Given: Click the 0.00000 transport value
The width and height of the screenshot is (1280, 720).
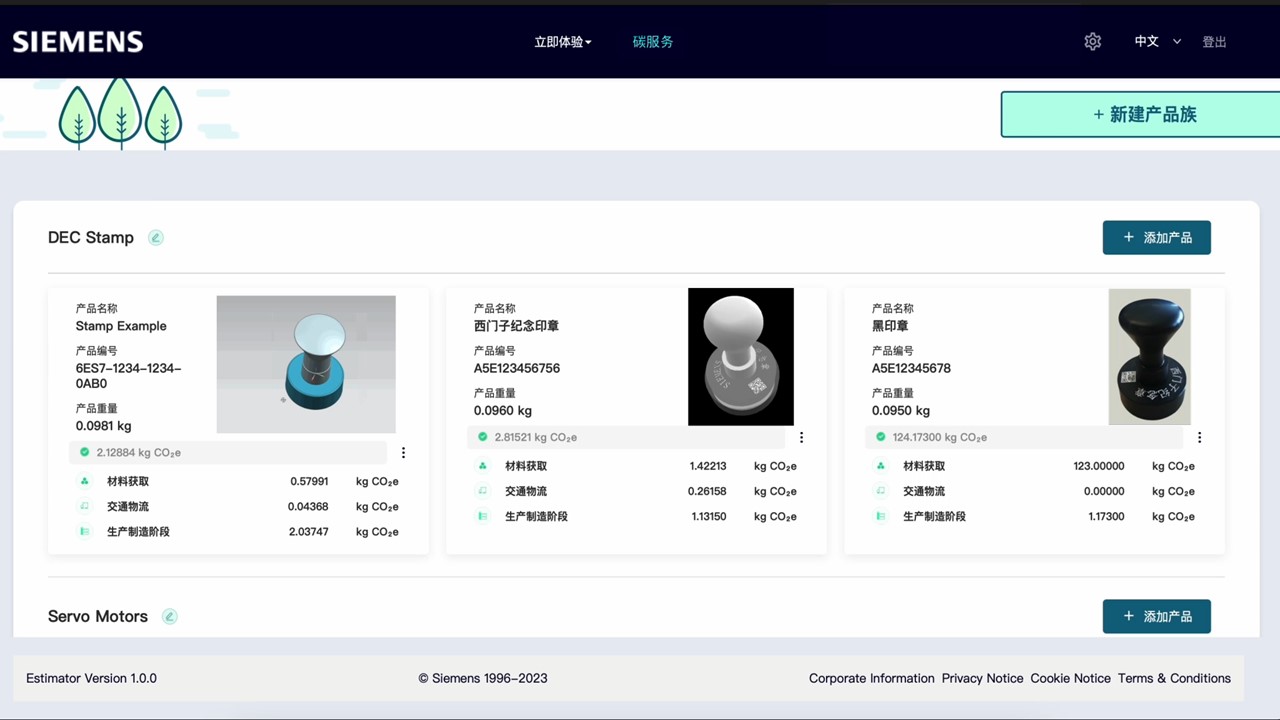Looking at the screenshot, I should click(1104, 492).
